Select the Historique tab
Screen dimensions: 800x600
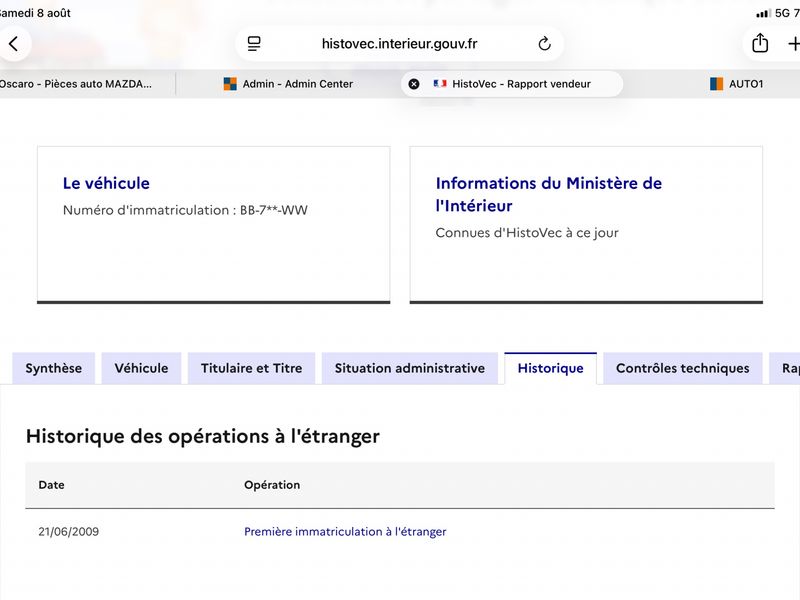click(551, 368)
